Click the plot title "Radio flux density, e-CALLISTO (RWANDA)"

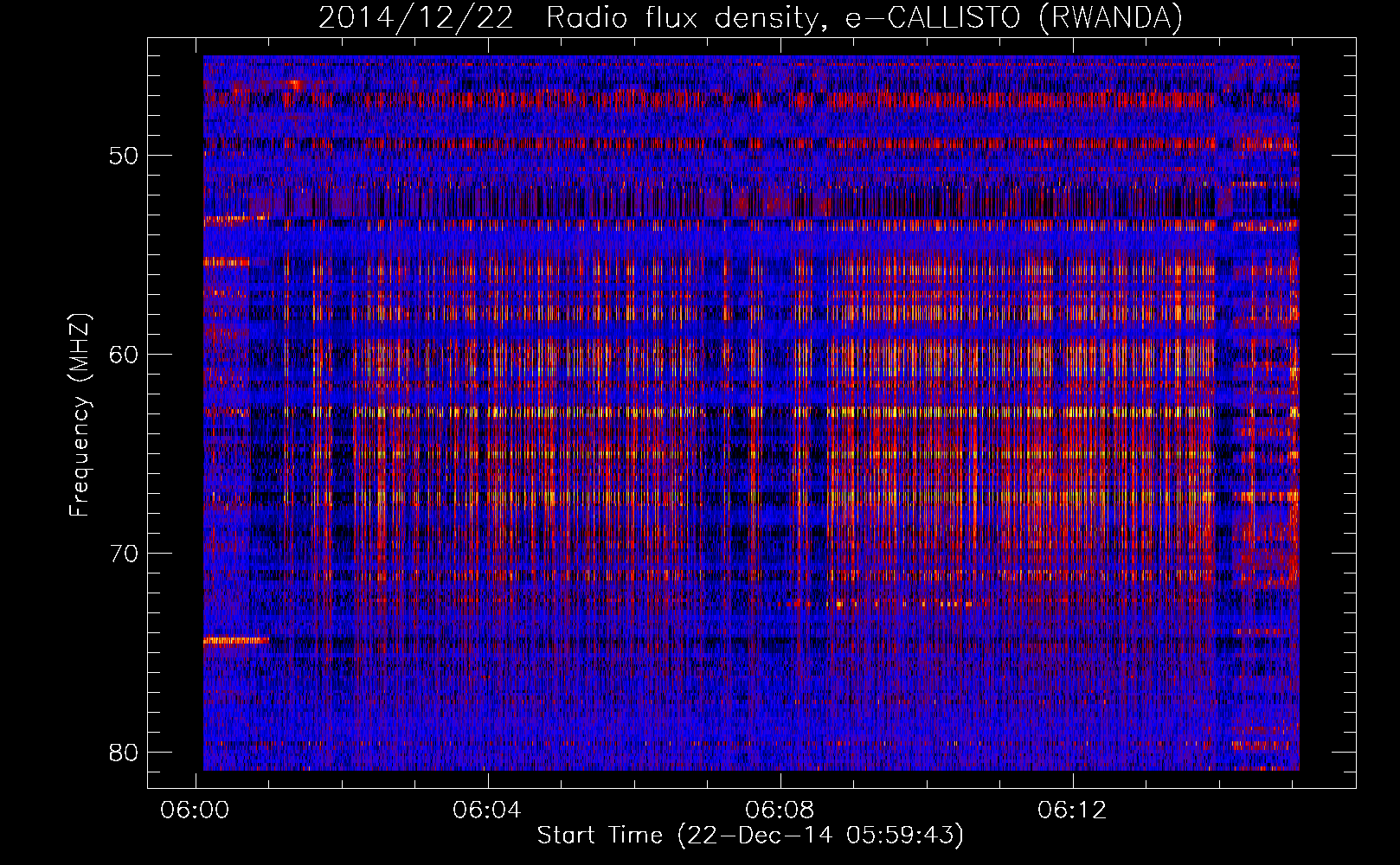click(864, 18)
